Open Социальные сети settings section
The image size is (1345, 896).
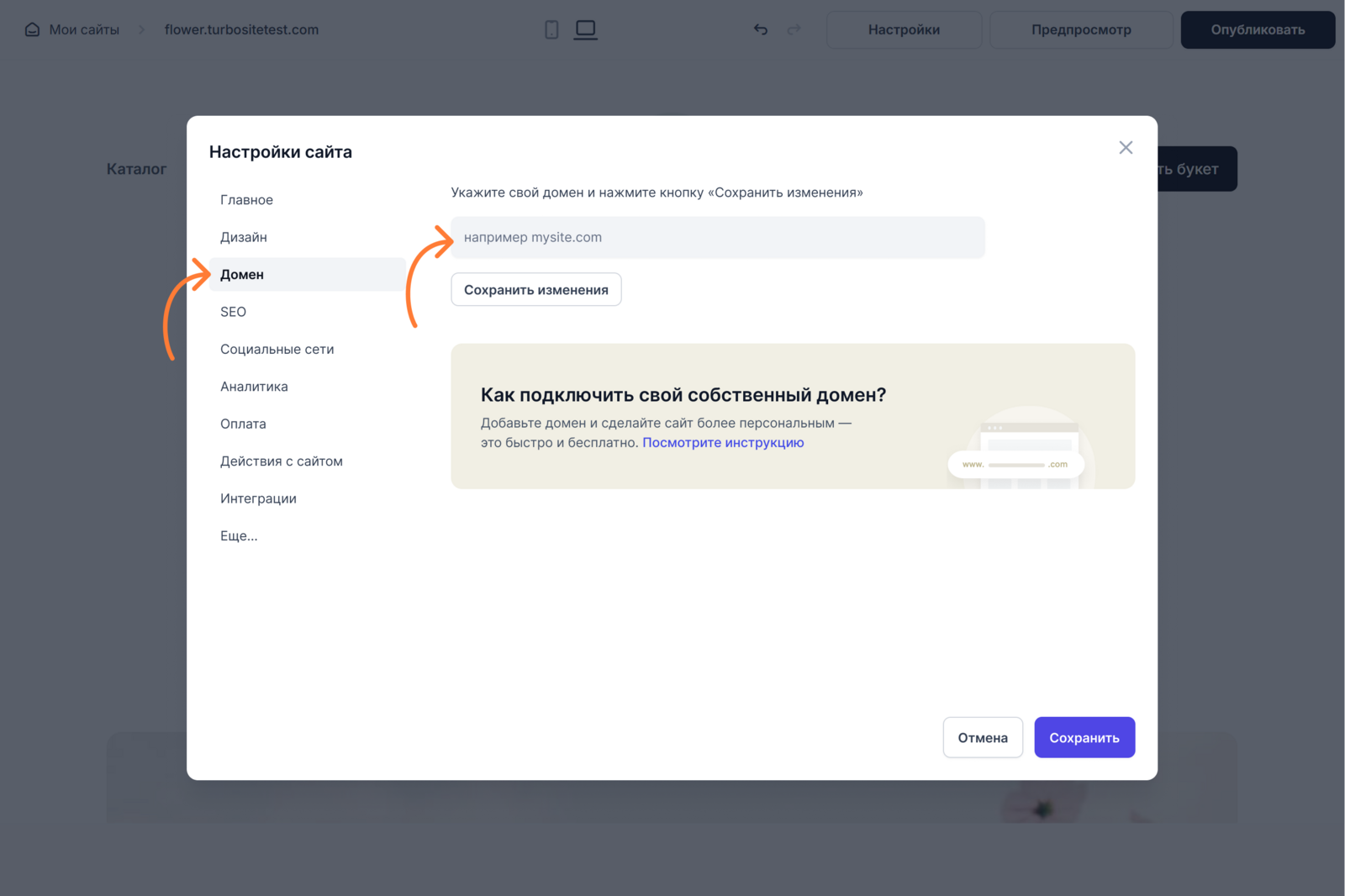tap(277, 350)
